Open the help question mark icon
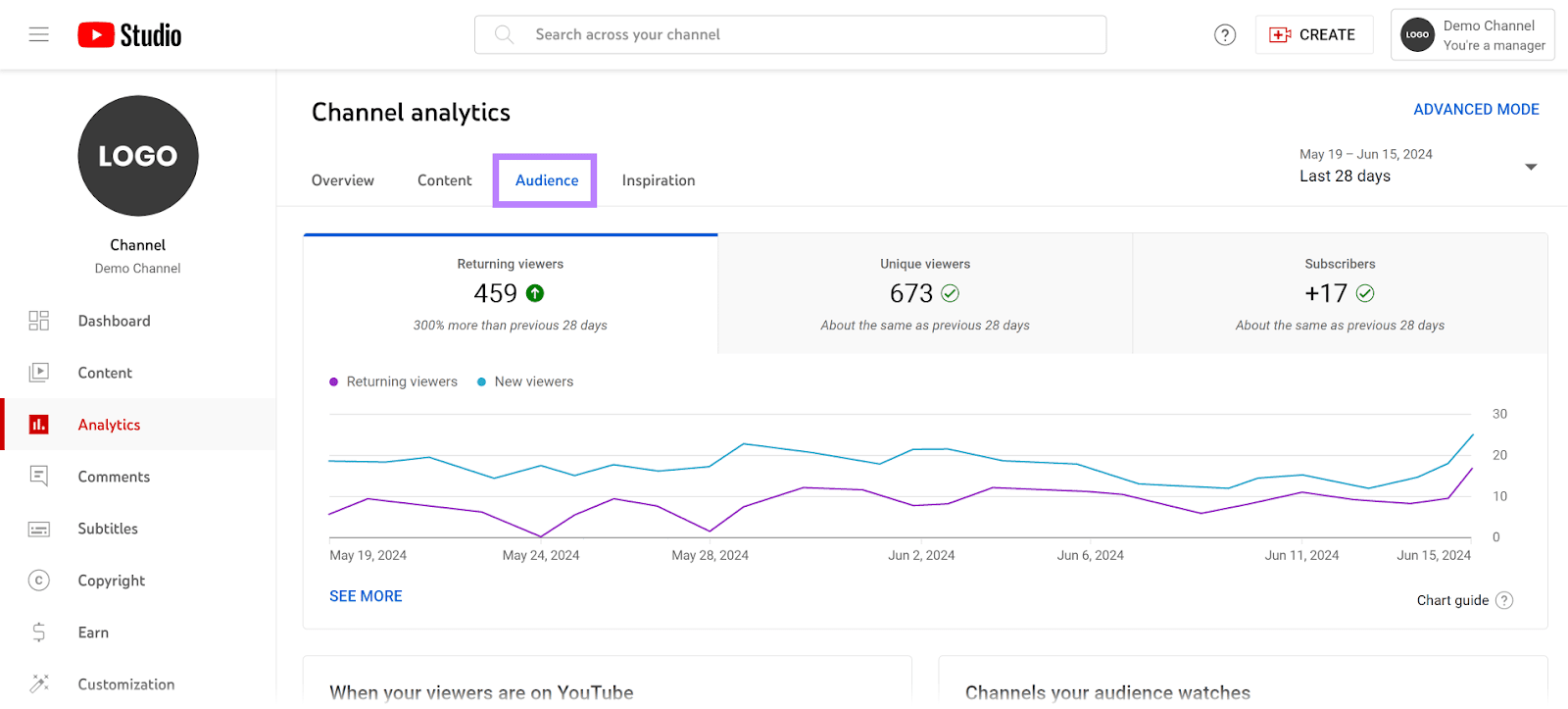The height and width of the screenshot is (709, 1568). (x=1224, y=35)
